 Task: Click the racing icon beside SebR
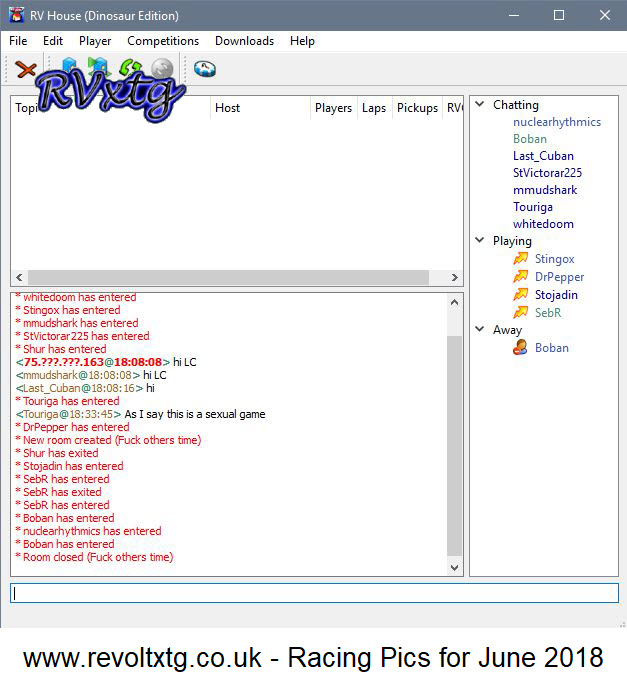[521, 312]
